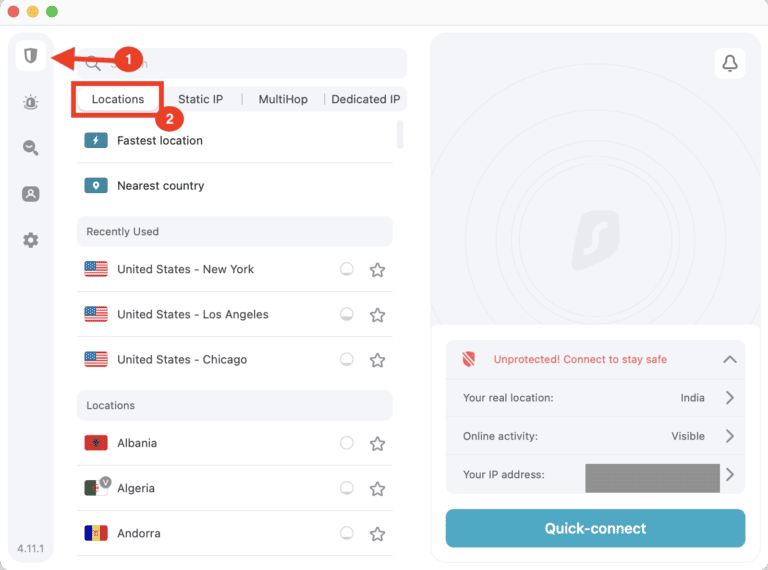Screen dimensions: 768x570
Task: Click the Fastest location lightning icon
Action: pos(96,141)
